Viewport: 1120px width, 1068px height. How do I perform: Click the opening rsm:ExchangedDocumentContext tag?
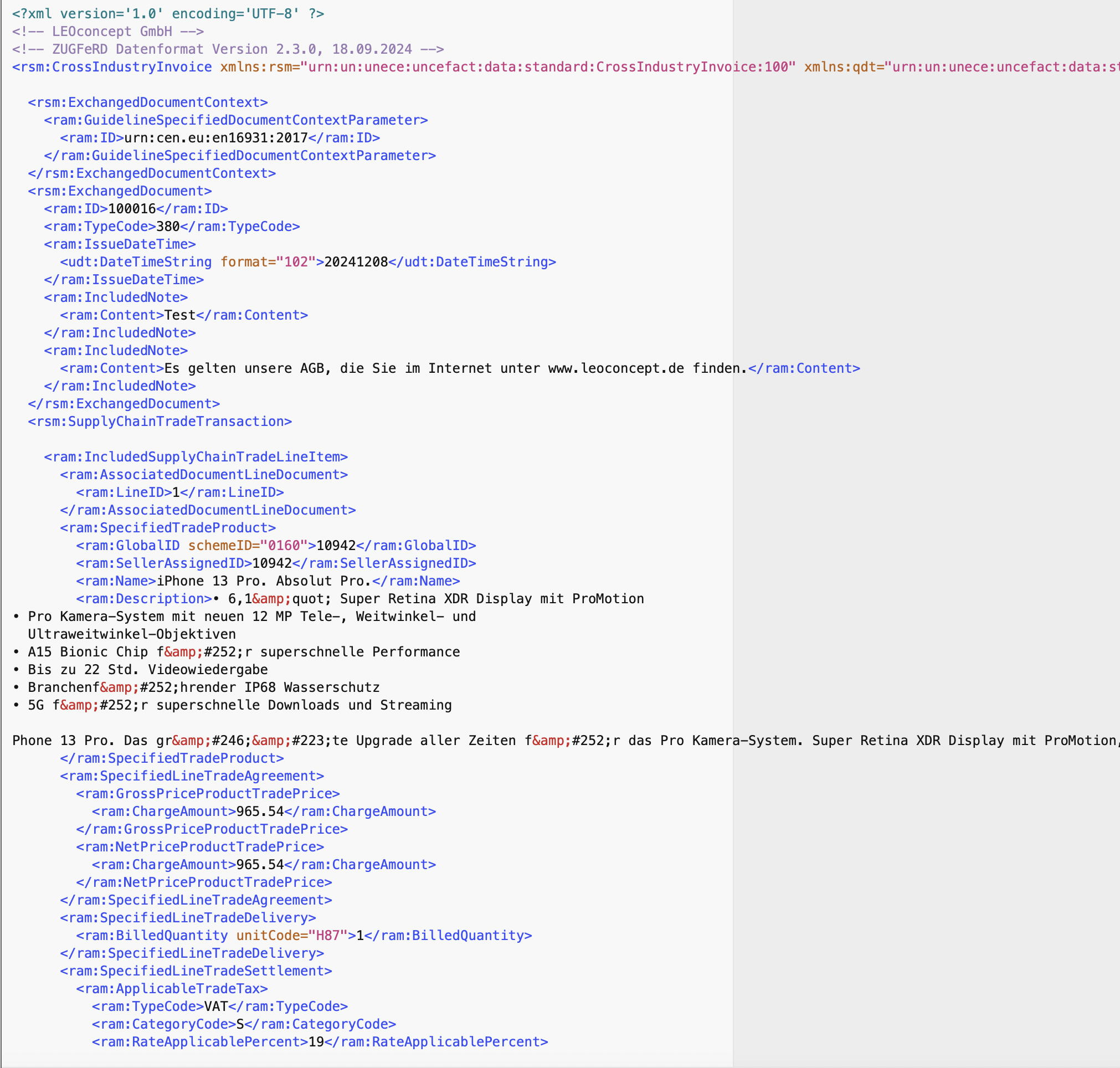148,102
